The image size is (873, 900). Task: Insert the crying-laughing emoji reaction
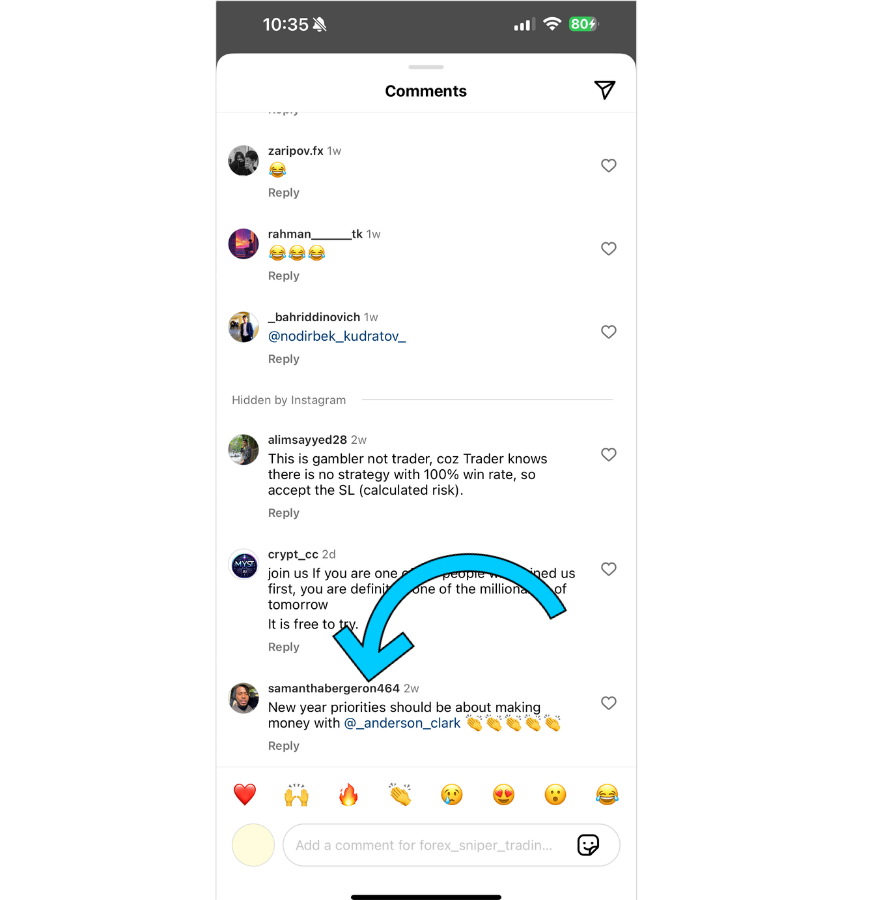[x=607, y=795]
